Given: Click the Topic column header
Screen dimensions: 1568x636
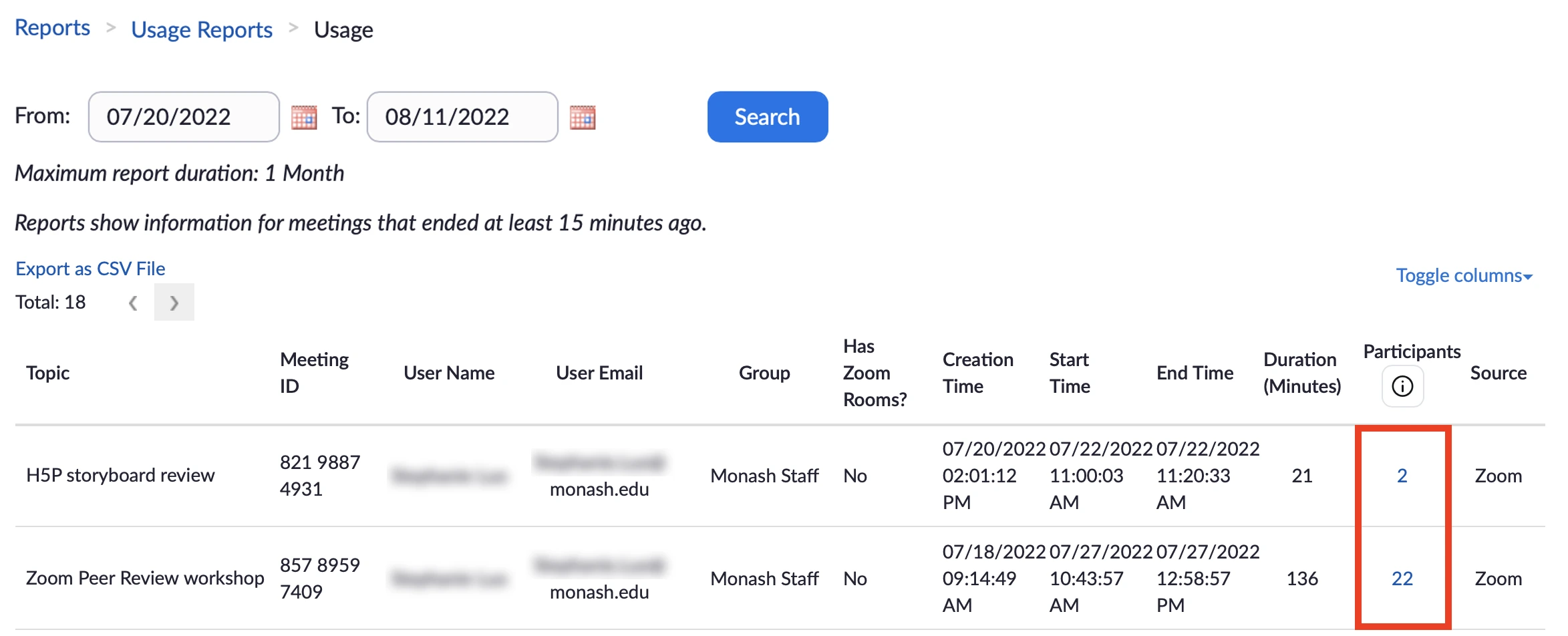Looking at the screenshot, I should click(47, 373).
